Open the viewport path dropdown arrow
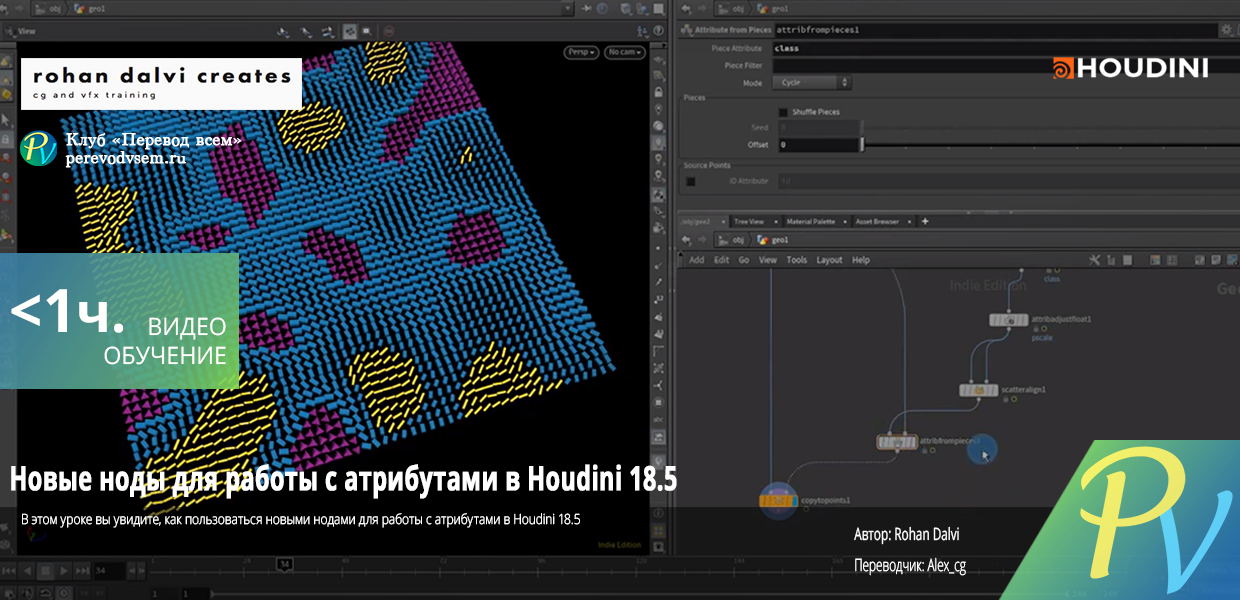 (569, 8)
